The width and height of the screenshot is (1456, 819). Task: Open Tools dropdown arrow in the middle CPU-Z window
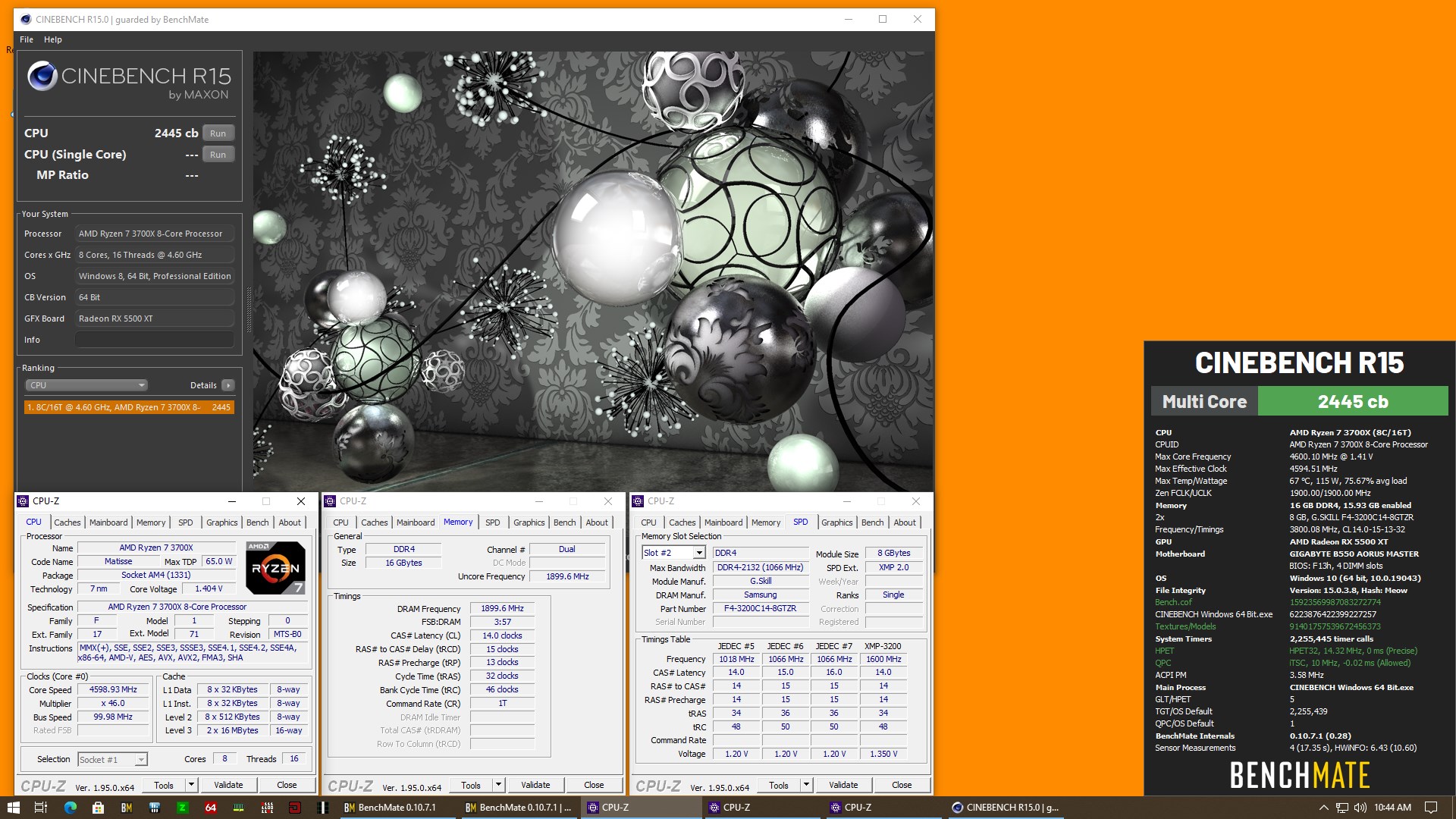[498, 786]
